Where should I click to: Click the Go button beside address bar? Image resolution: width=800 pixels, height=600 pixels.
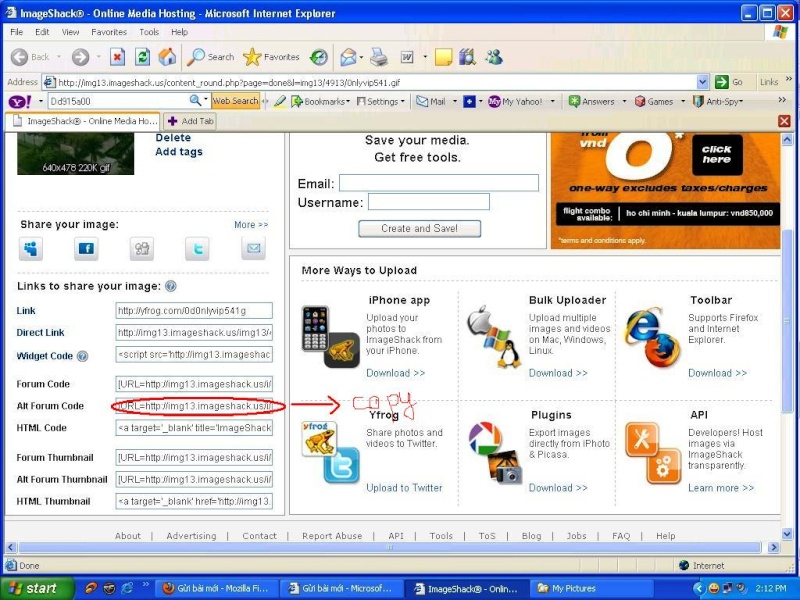tap(729, 82)
